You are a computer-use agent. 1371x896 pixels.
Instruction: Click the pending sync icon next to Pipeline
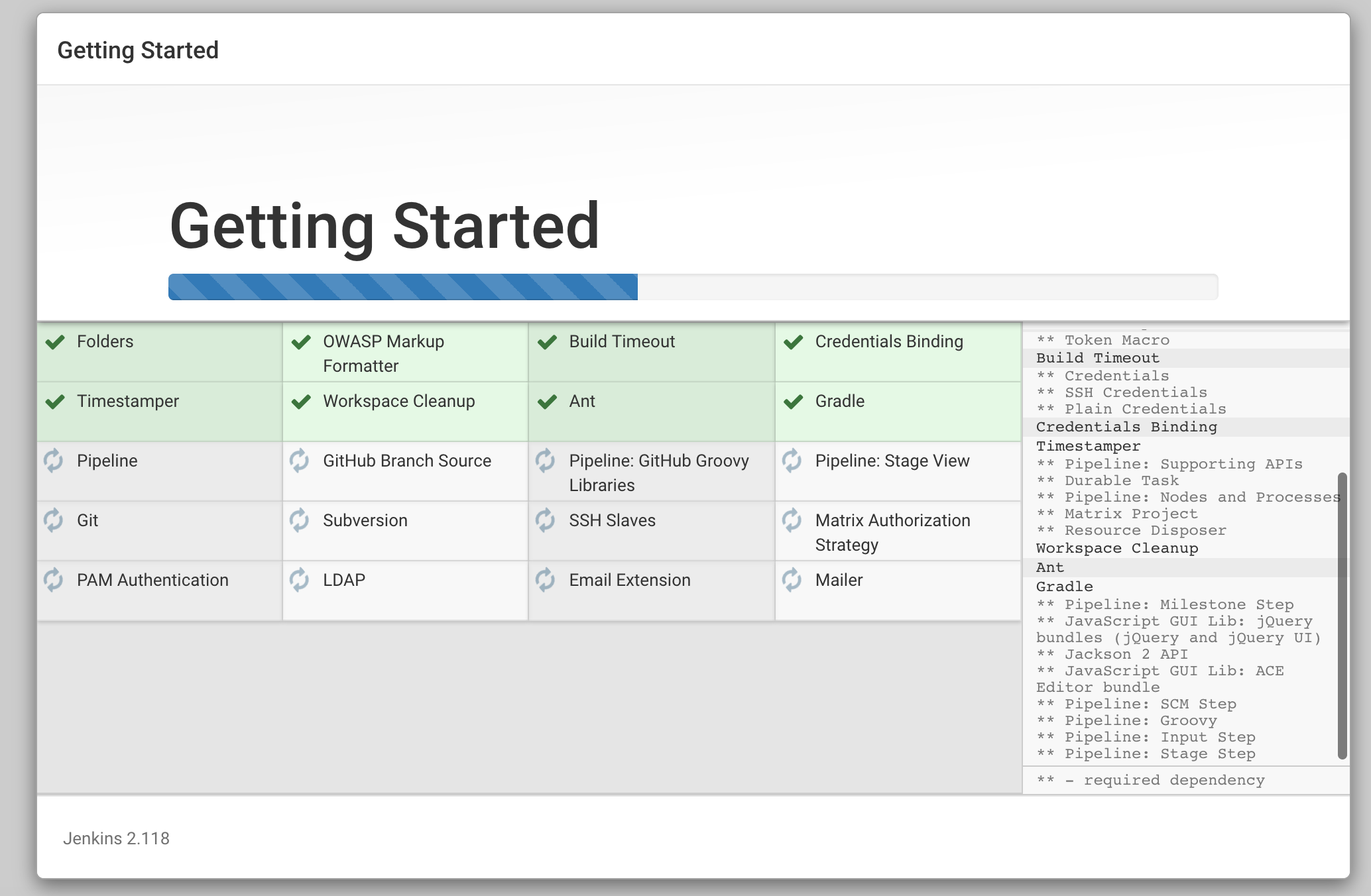[54, 461]
